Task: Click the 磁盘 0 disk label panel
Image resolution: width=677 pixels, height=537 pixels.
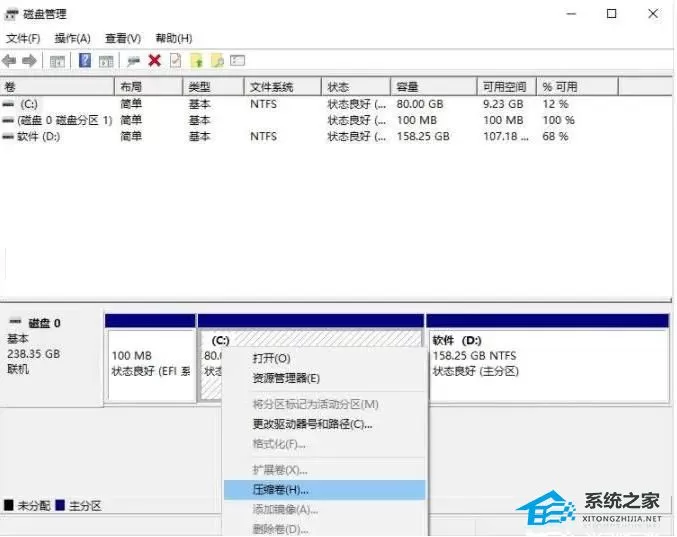Action: pos(52,357)
